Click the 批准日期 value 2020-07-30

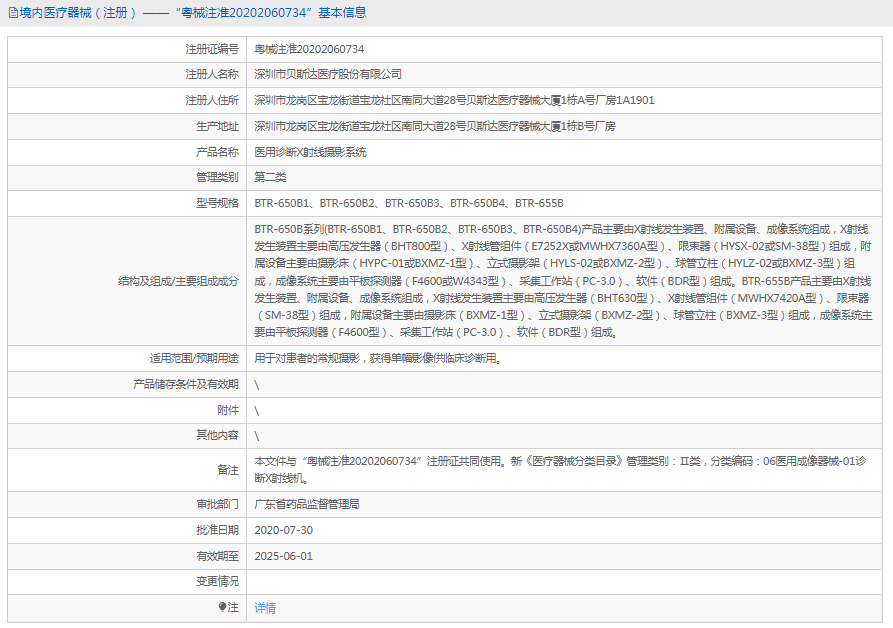tap(287, 530)
